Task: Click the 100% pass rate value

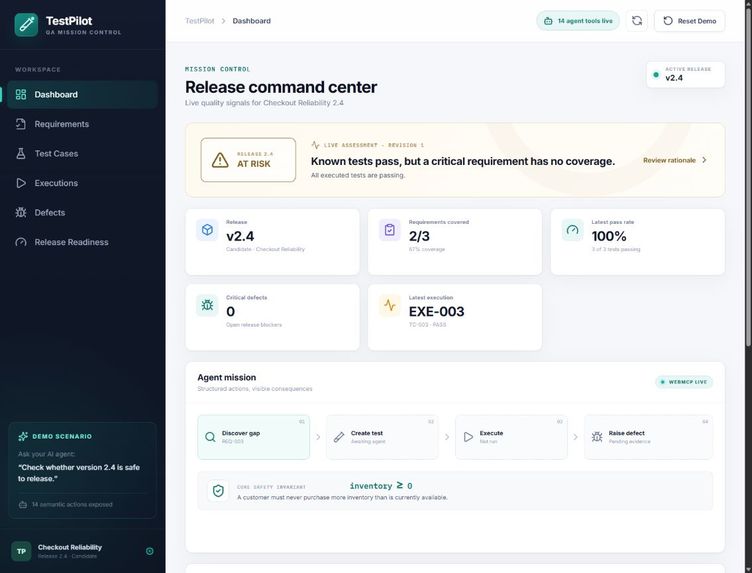Action: coord(609,236)
